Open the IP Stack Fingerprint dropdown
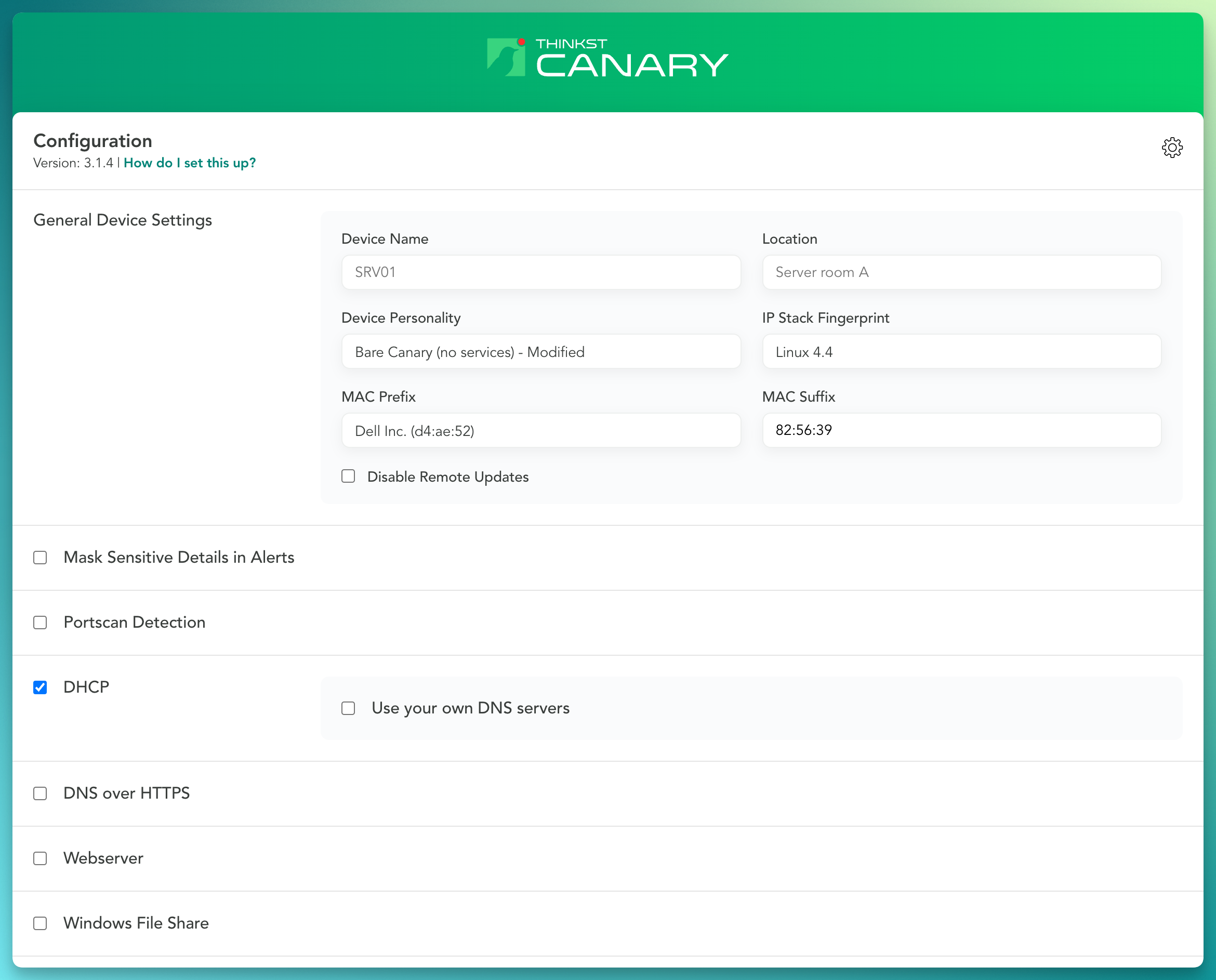The height and width of the screenshot is (980, 1216). point(961,352)
